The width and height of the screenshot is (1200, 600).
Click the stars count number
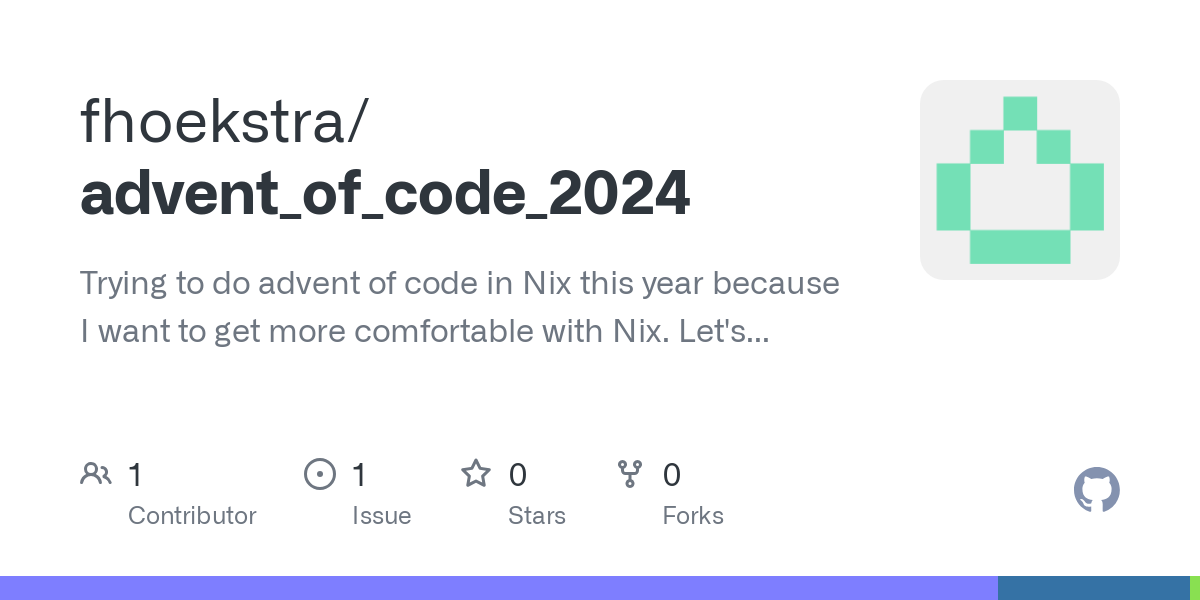coord(517,474)
